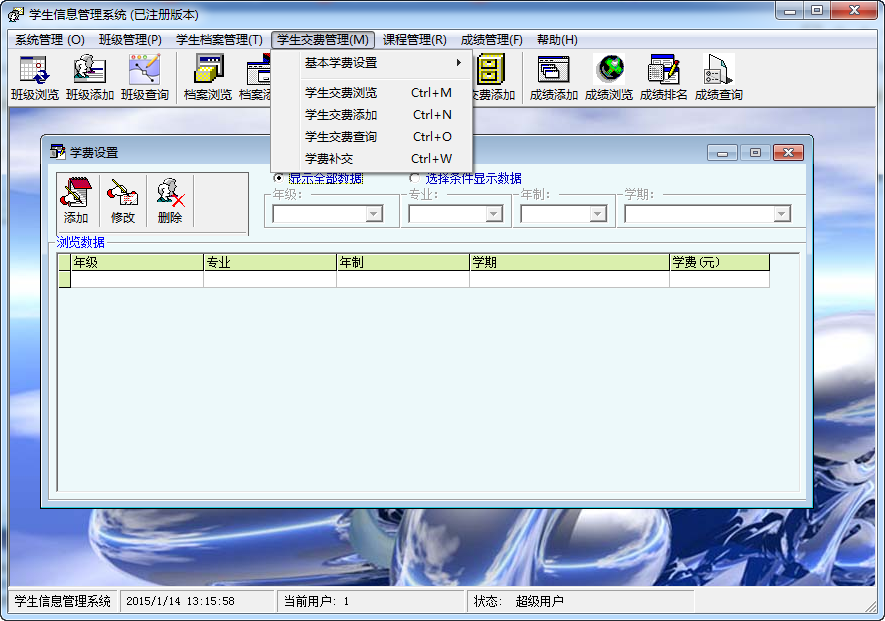Open 帮助(H) menu
The height and width of the screenshot is (621, 885).
pos(557,40)
